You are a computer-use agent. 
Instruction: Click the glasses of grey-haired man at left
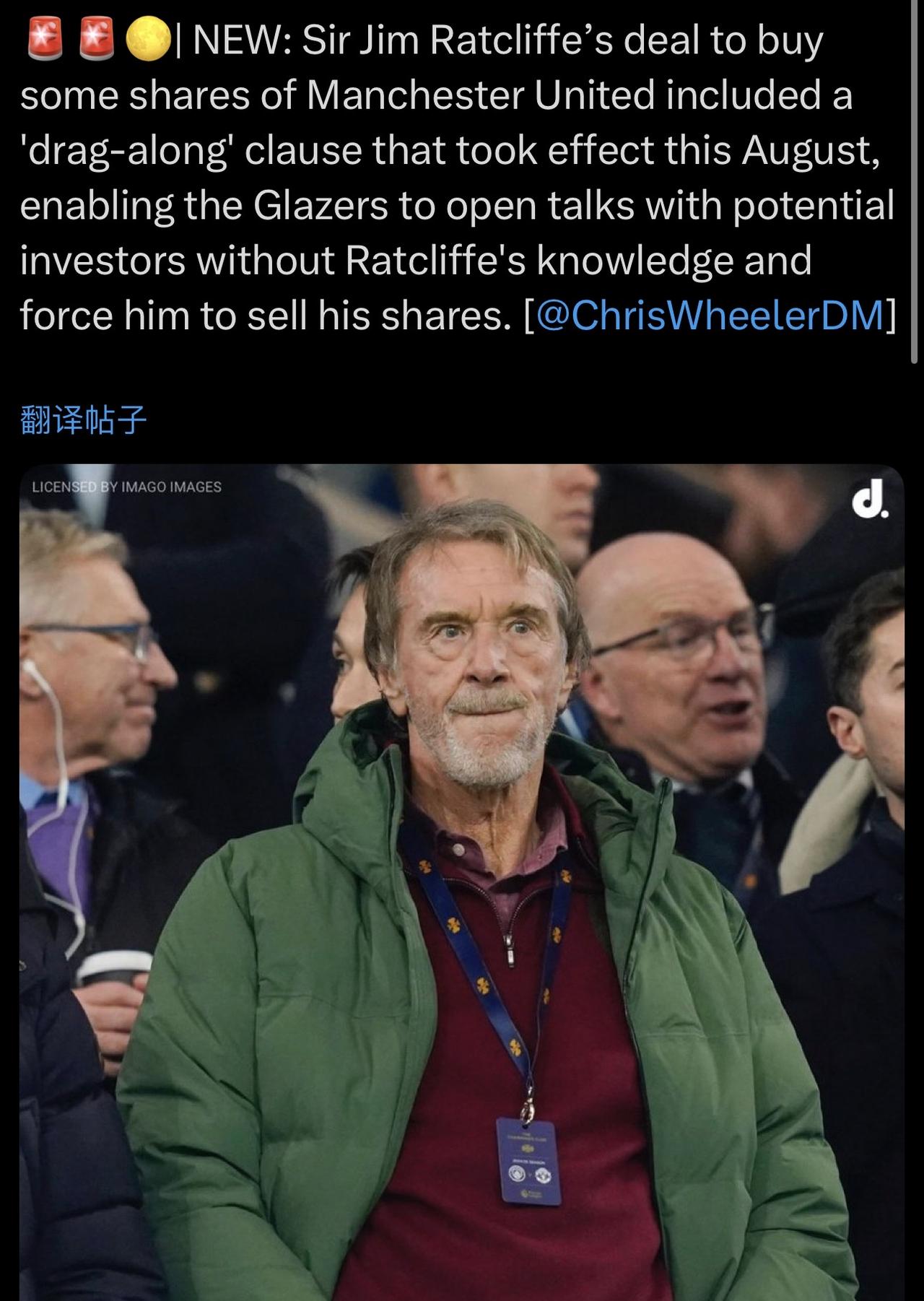click(108, 640)
